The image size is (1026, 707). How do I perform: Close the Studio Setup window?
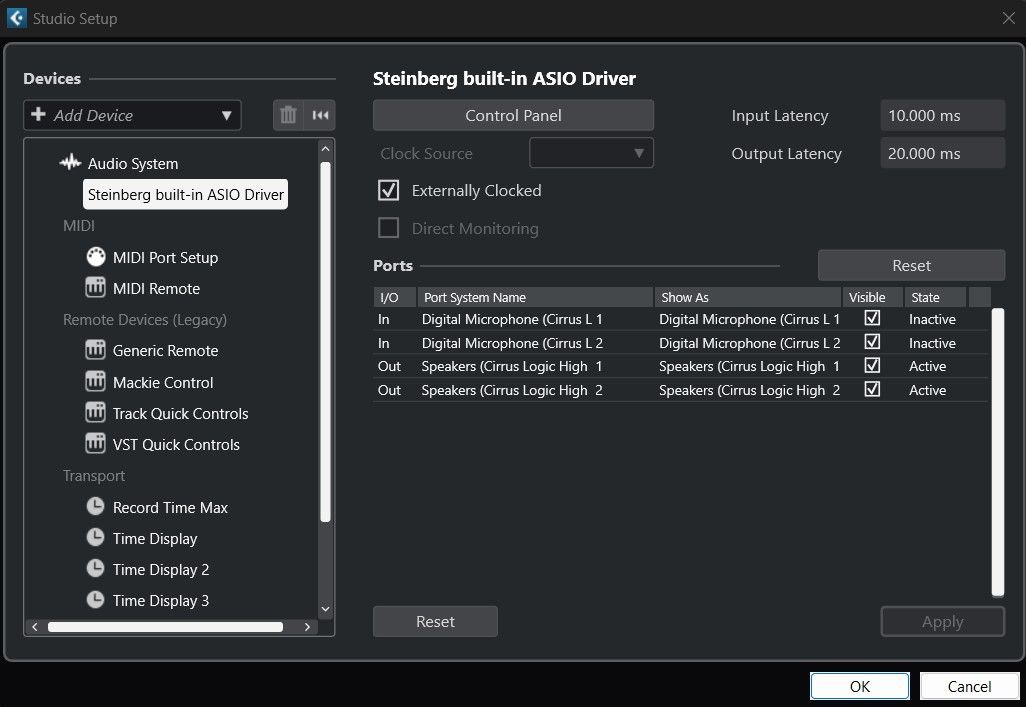[x=1008, y=18]
